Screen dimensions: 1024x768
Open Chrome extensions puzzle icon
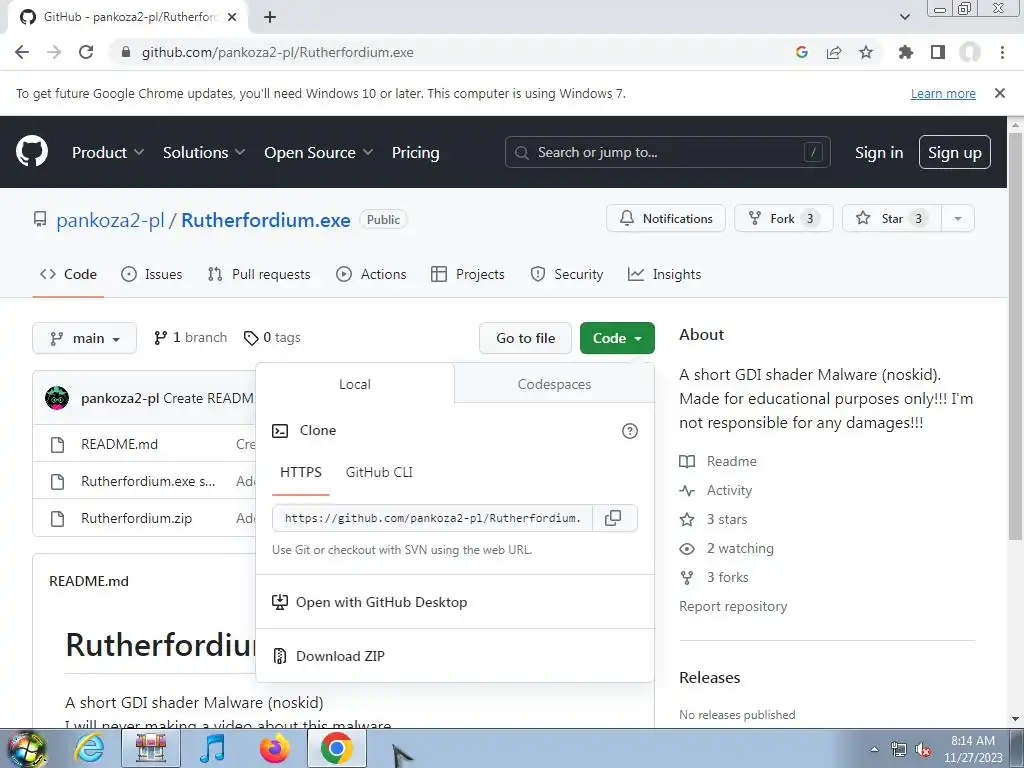click(x=905, y=52)
